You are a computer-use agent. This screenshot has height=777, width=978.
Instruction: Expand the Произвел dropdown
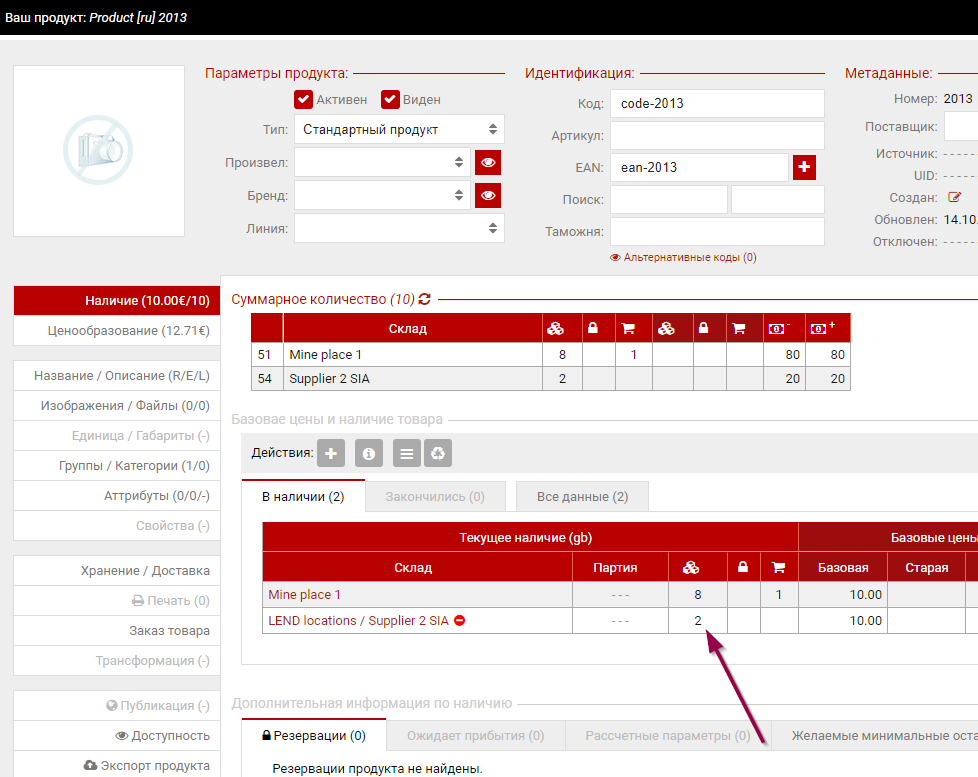point(382,162)
